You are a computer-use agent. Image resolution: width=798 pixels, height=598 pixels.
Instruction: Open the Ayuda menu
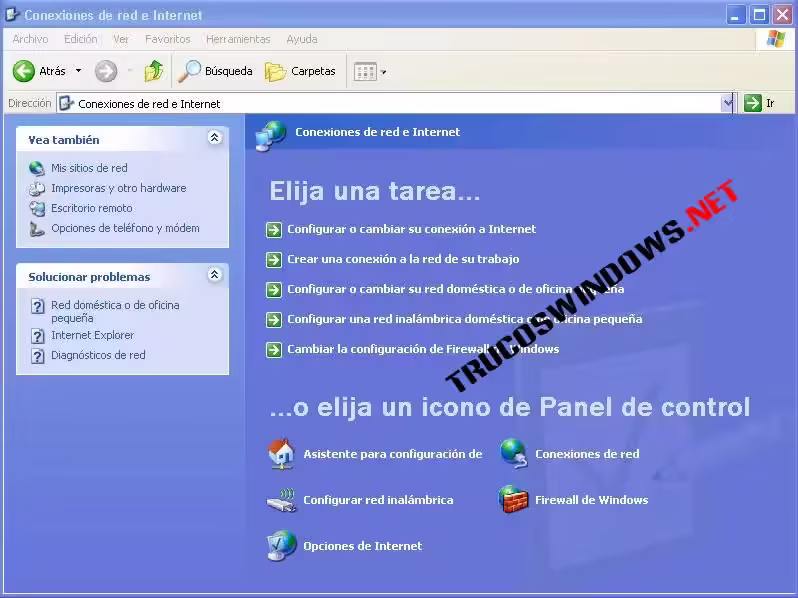tap(302, 39)
